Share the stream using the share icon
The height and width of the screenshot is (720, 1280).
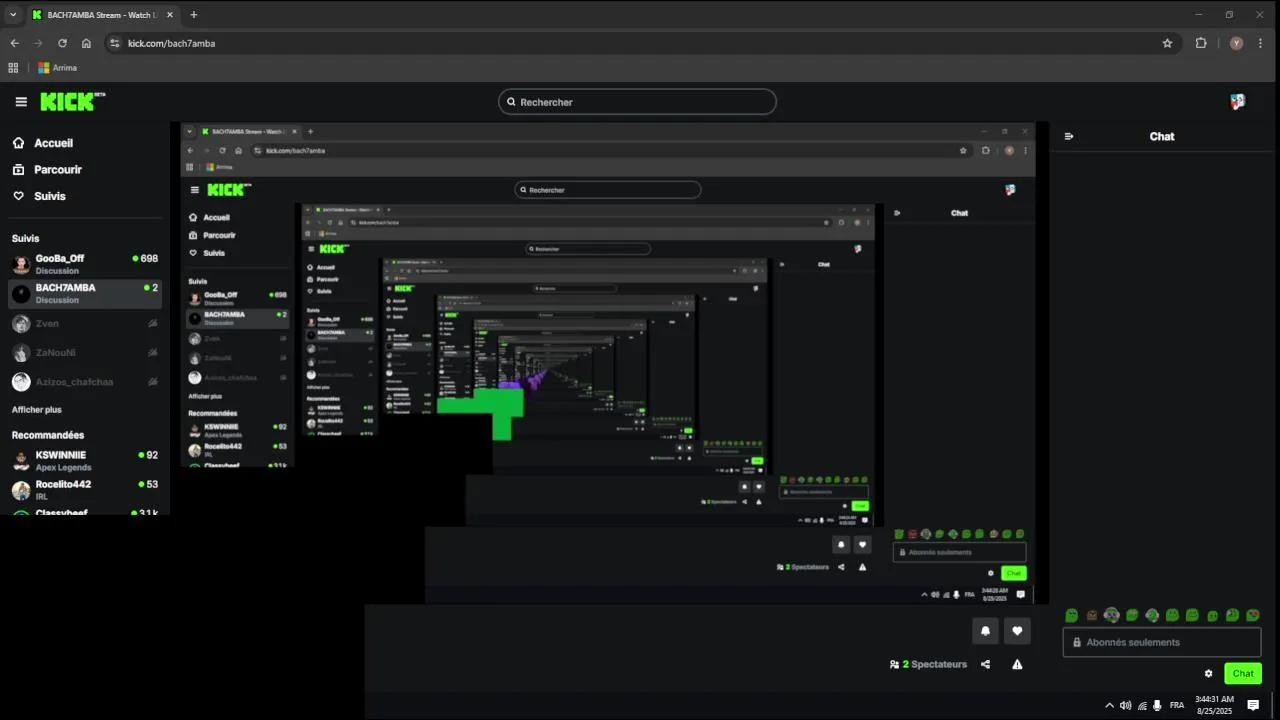[986, 664]
